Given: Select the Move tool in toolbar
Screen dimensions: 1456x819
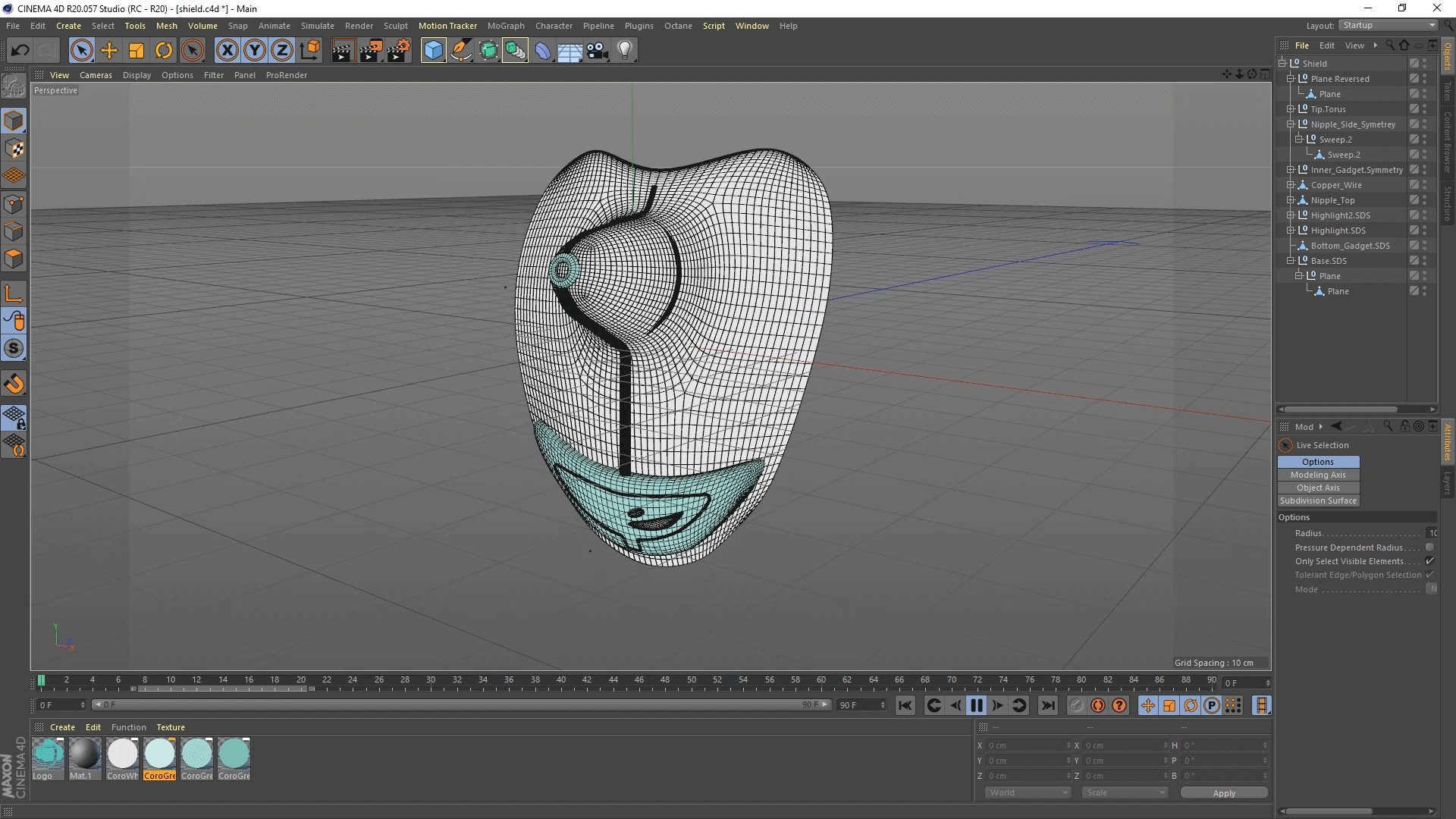Looking at the screenshot, I should [109, 51].
